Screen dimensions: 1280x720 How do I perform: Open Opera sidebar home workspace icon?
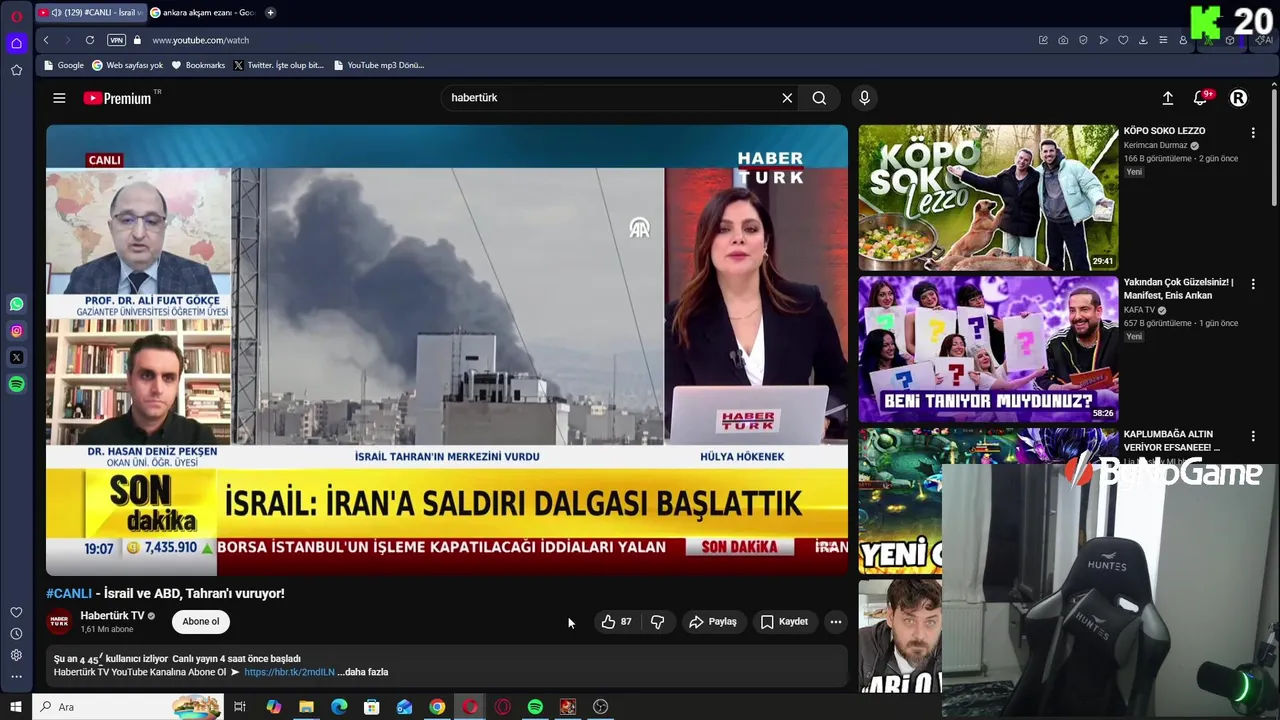coord(16,43)
